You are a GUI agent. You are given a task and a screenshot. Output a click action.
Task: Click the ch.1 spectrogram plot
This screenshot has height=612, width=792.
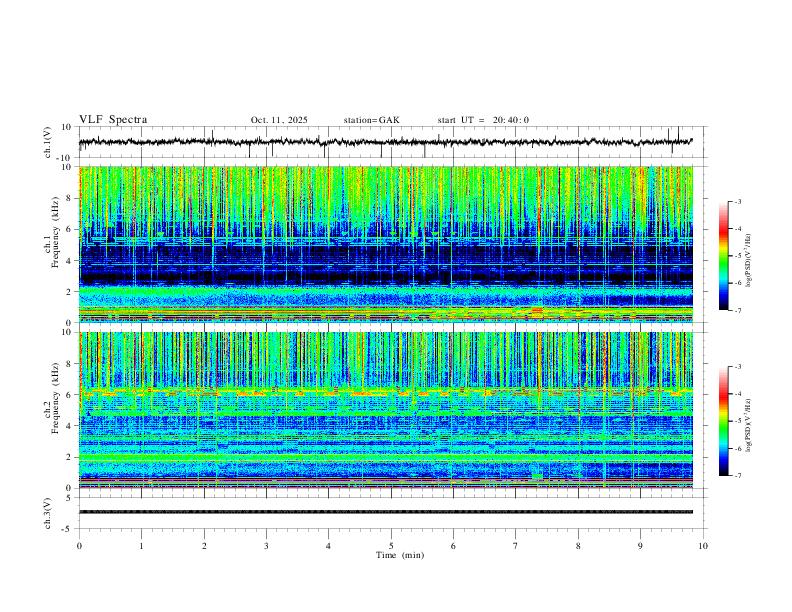386,244
